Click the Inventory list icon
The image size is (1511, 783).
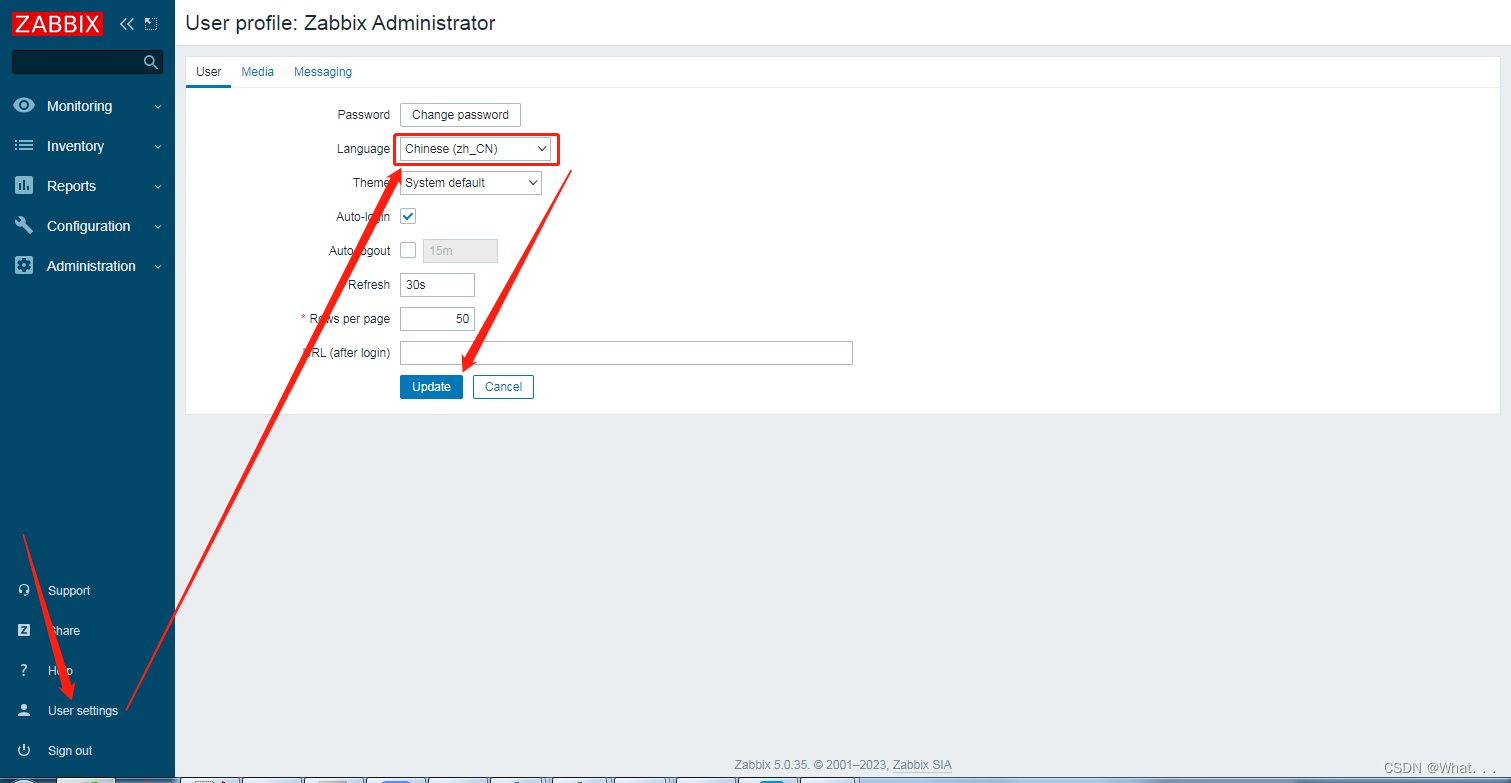(24, 146)
